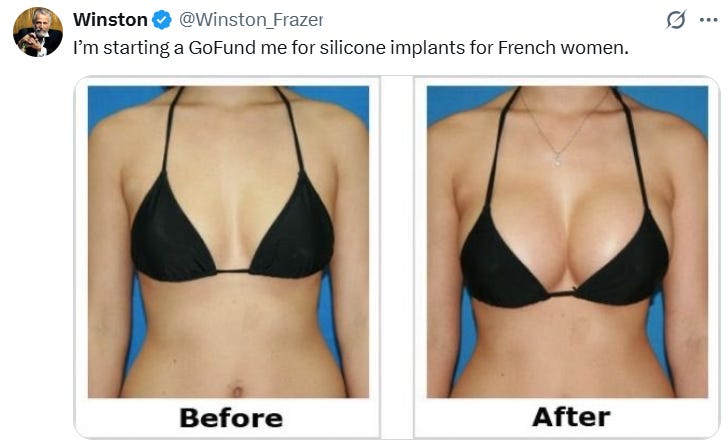Click the blue verified checkmark badge

[x=162, y=20]
